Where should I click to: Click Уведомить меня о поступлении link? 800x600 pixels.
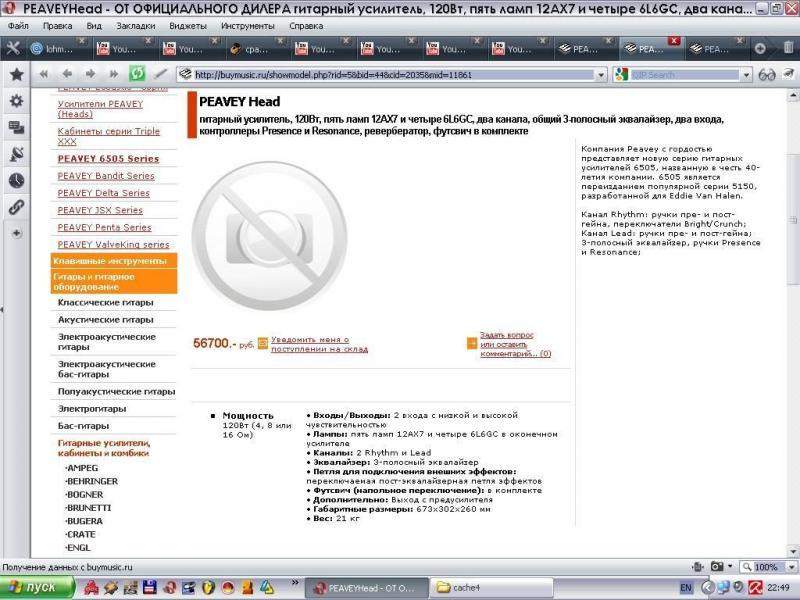pyautogui.click(x=319, y=344)
